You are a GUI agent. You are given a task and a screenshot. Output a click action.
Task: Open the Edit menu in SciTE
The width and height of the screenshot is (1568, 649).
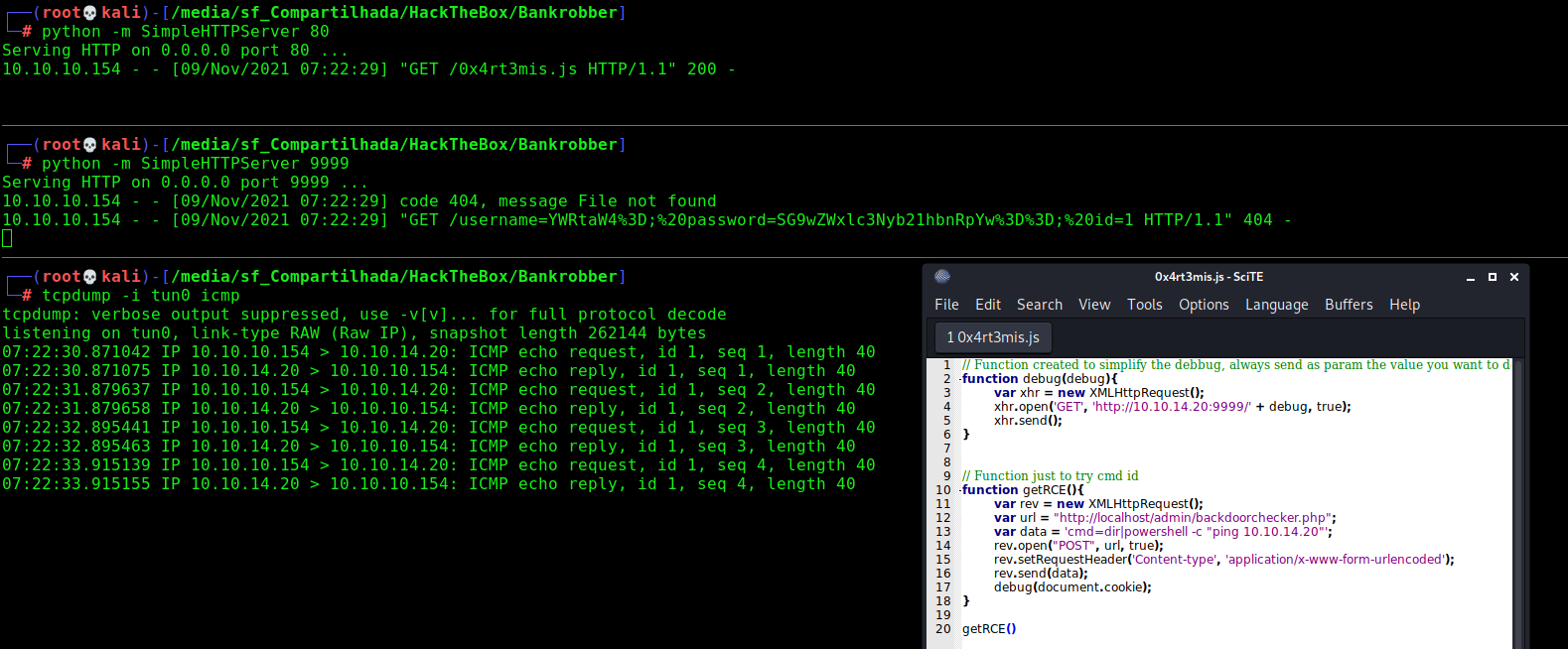[x=988, y=305]
